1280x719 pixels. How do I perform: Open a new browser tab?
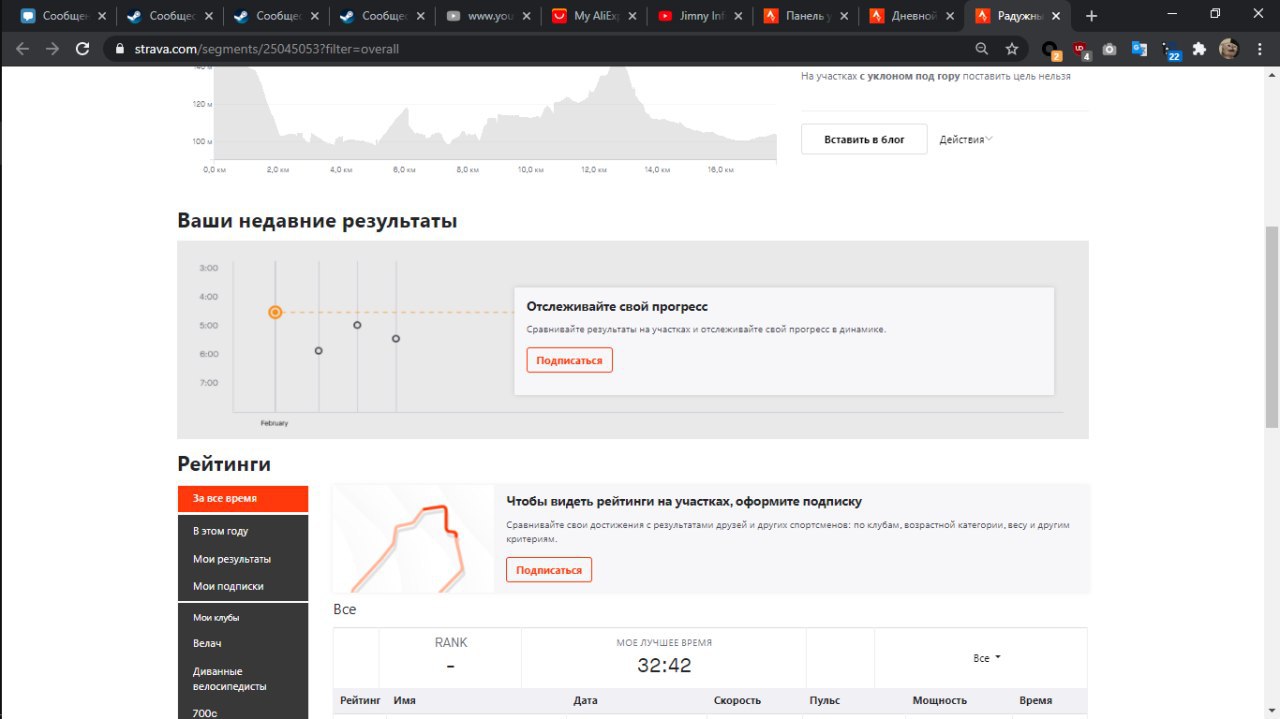(1091, 16)
